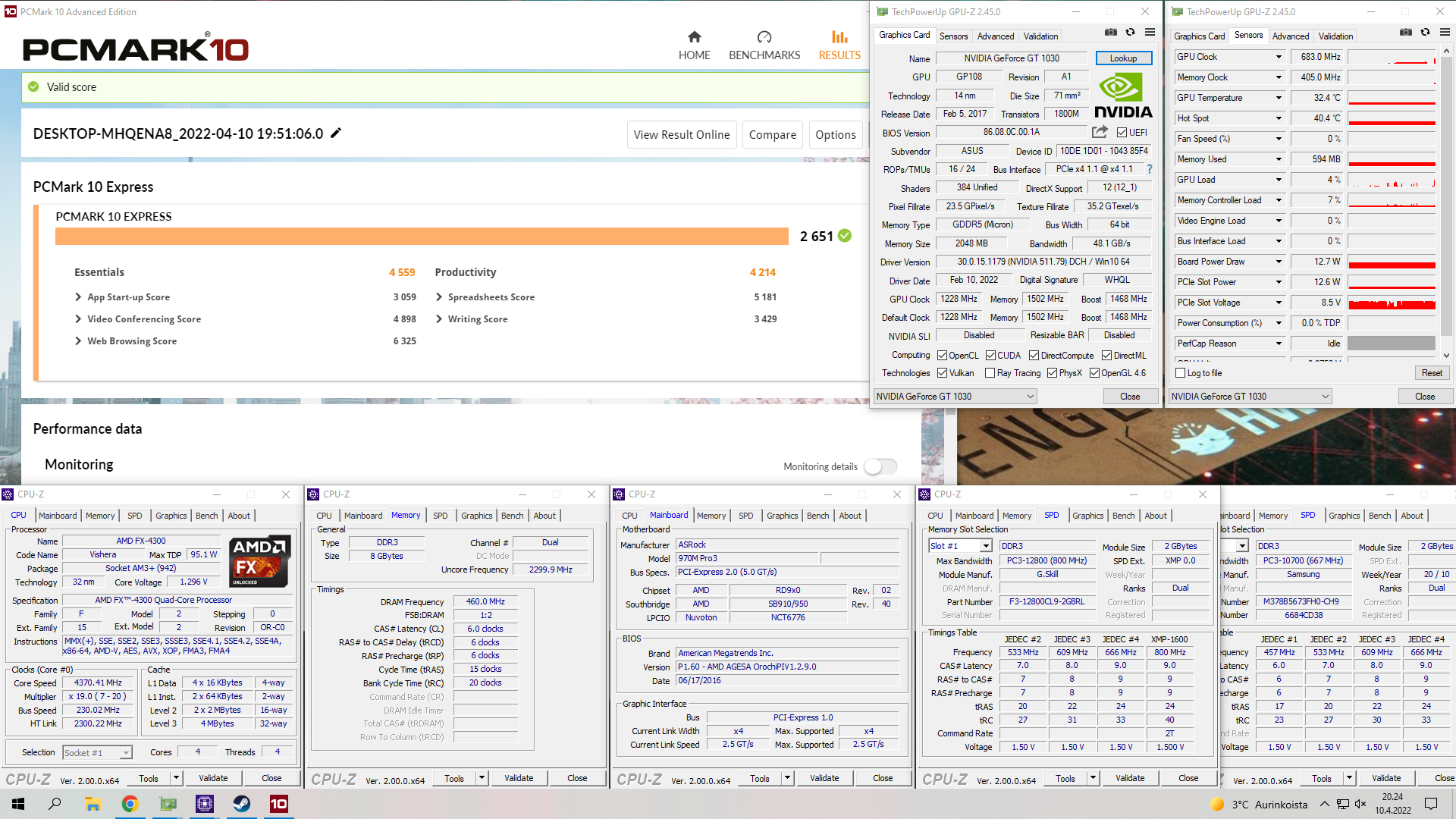Image resolution: width=1456 pixels, height=819 pixels.
Task: Switch to Advanced tab in GPU-Z Graphics Card window
Action: coord(995,36)
